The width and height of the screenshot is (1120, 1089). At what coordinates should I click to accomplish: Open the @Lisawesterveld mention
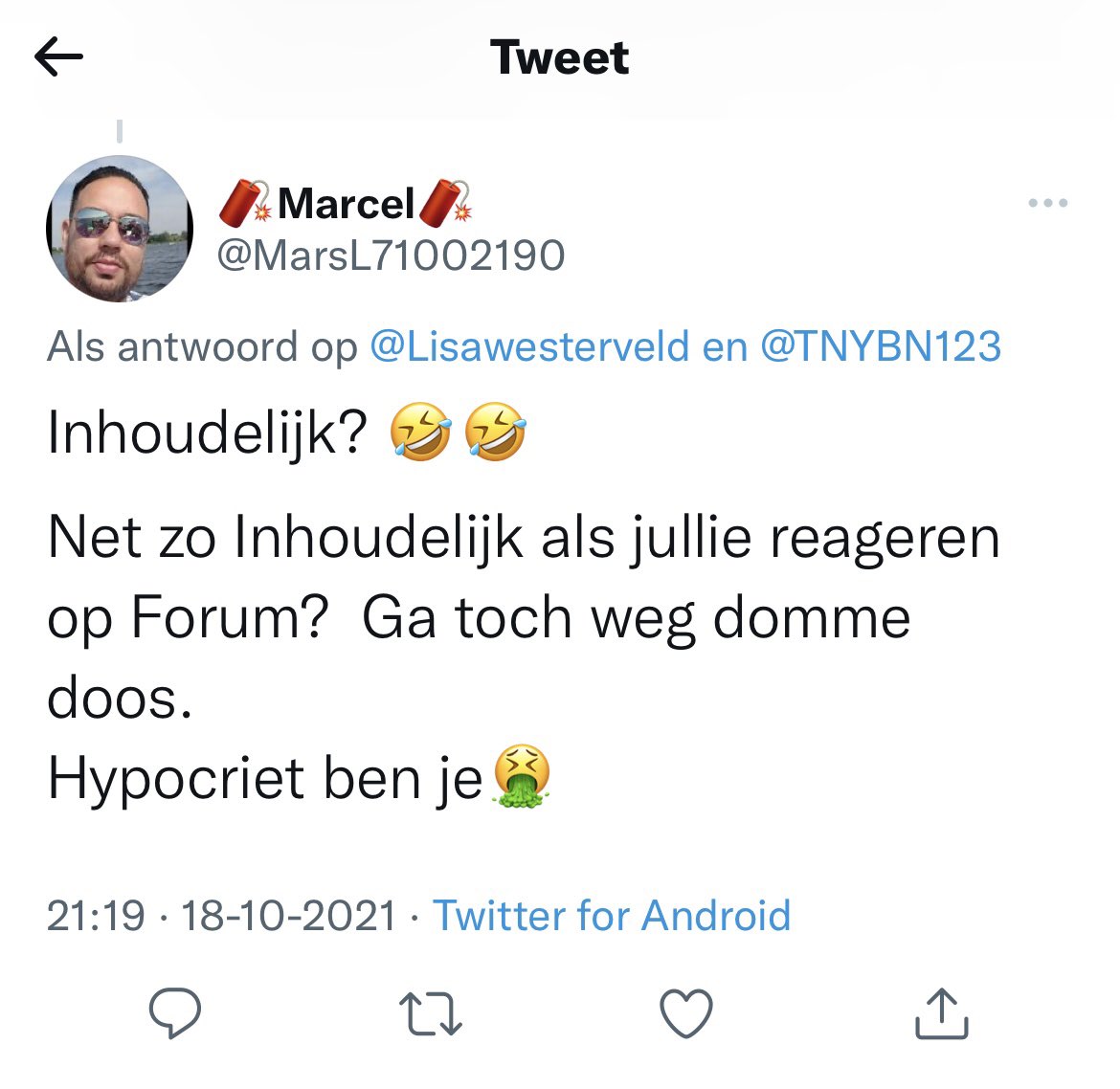(x=529, y=346)
